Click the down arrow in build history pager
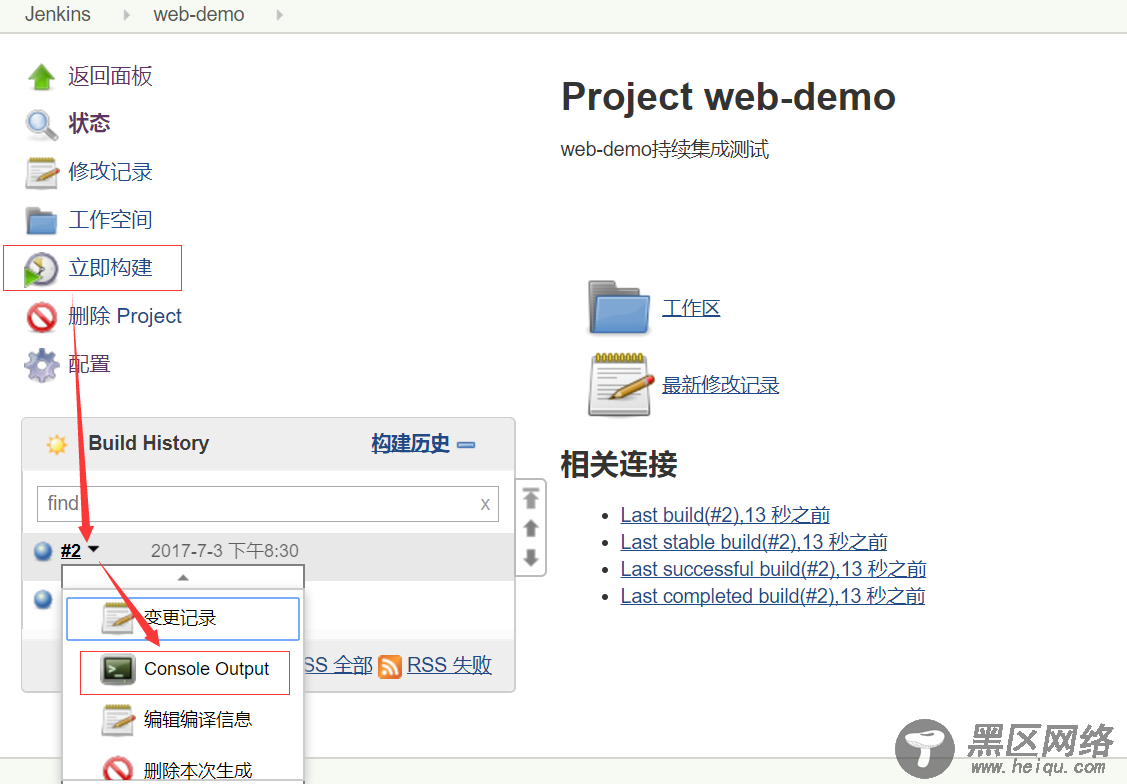 click(531, 557)
